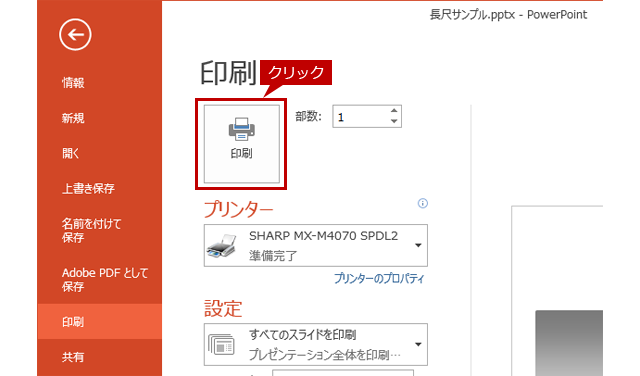
Task: Increase 部数 with the up arrow
Action: point(394,111)
